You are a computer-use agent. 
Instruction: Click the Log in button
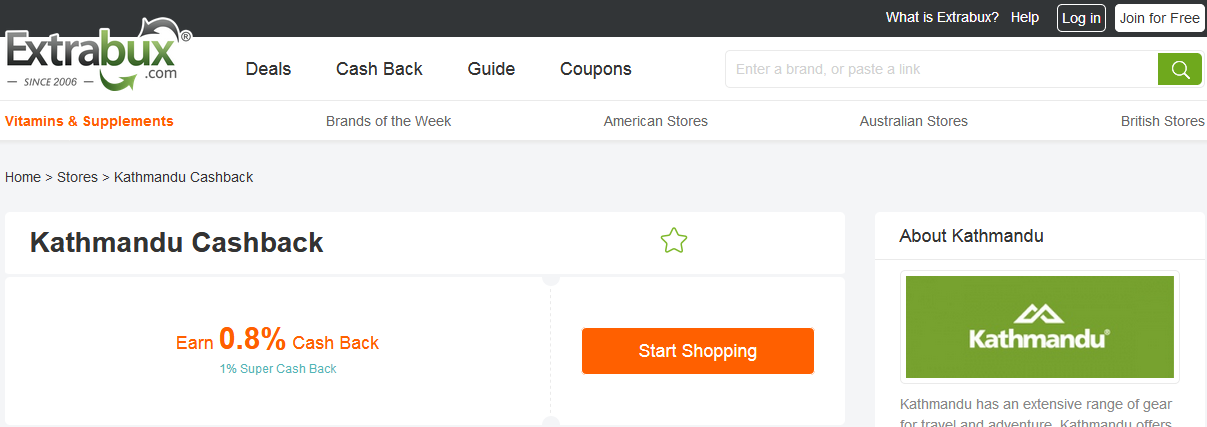pyautogui.click(x=1081, y=18)
